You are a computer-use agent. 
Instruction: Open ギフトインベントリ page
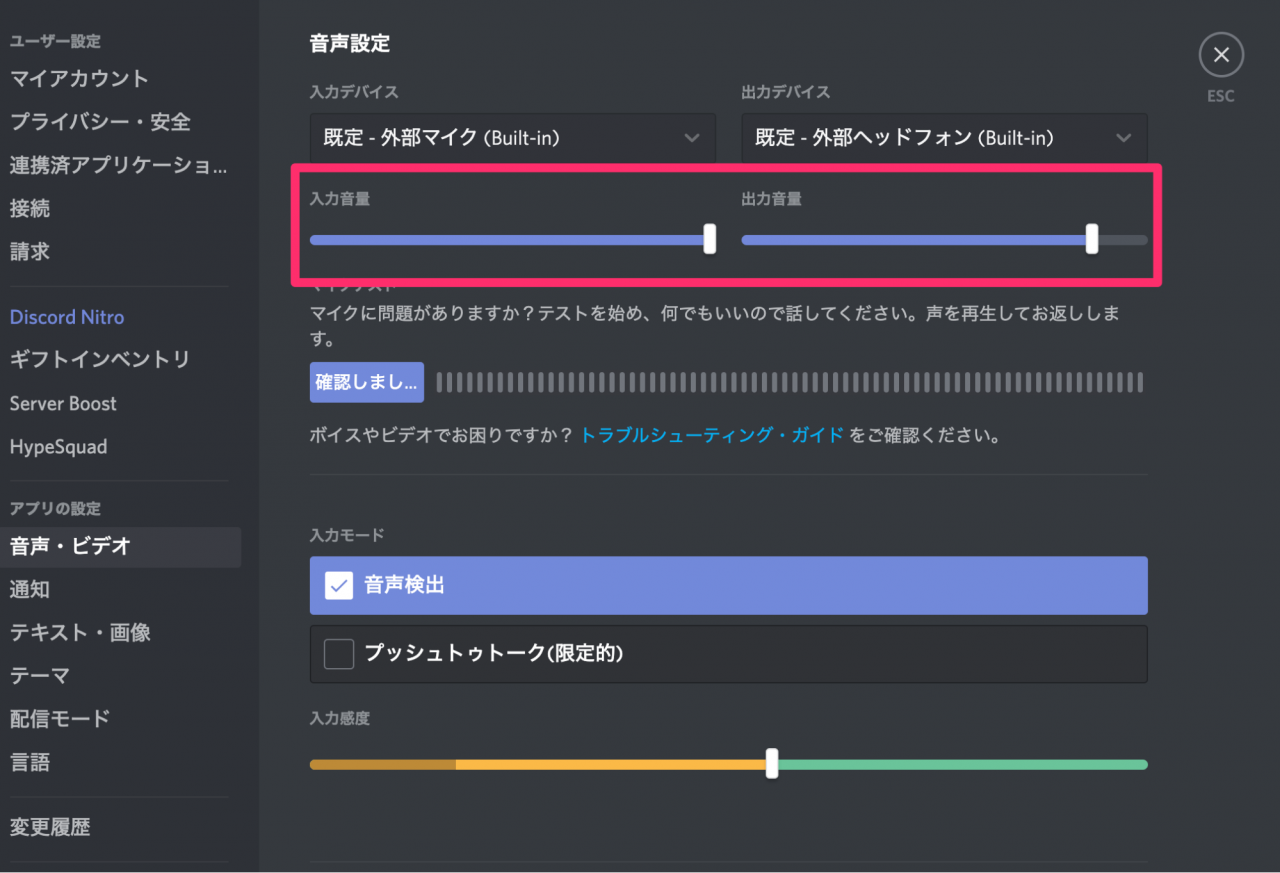(100, 359)
